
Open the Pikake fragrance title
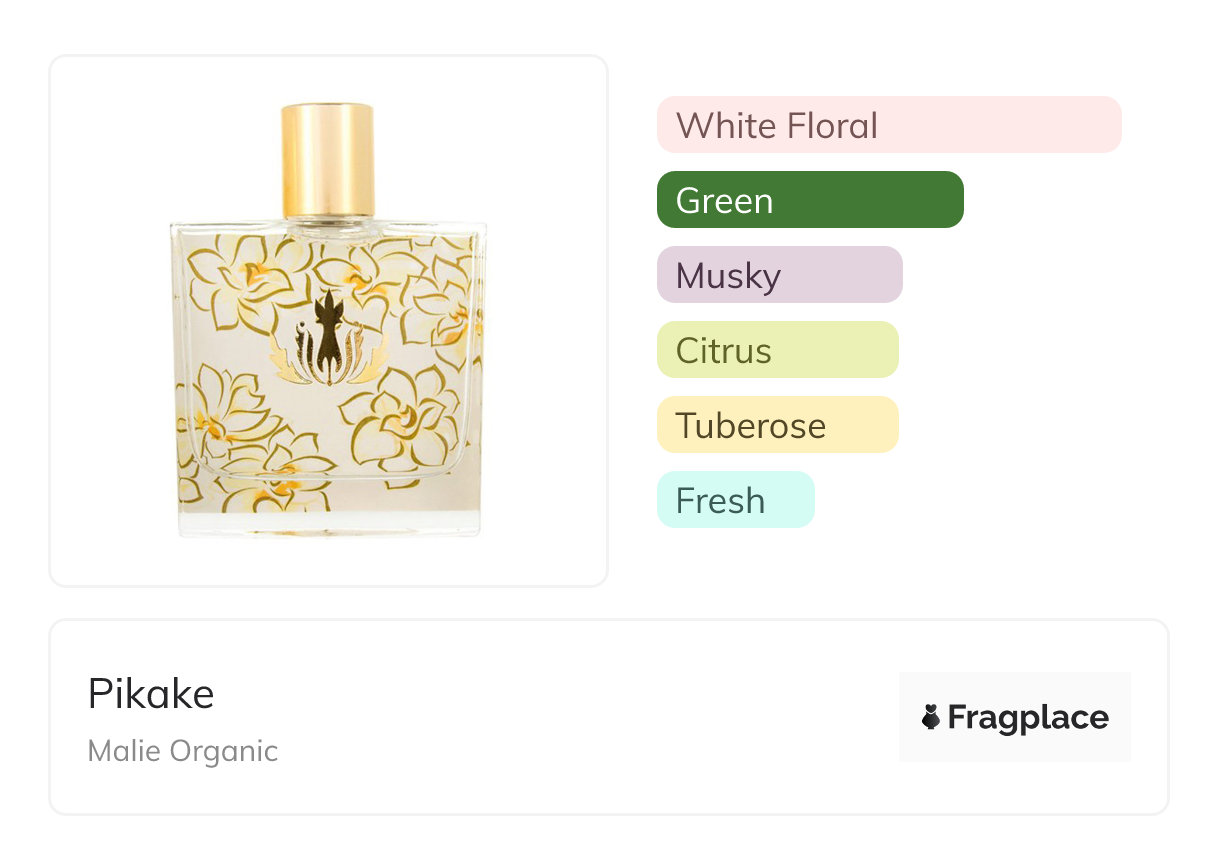pos(151,694)
